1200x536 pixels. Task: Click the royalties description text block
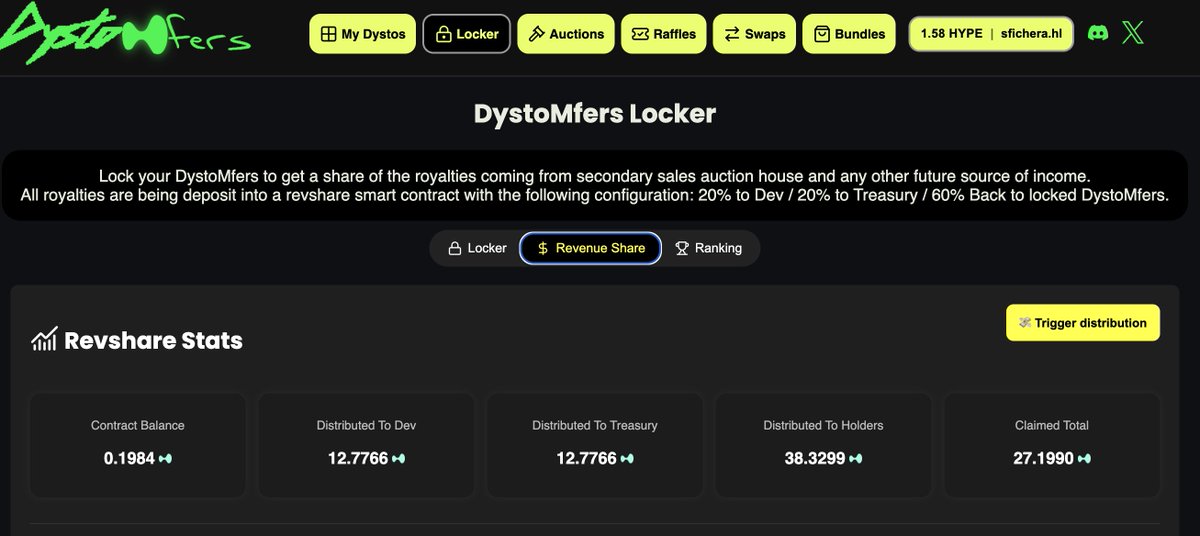pyautogui.click(x=594, y=185)
